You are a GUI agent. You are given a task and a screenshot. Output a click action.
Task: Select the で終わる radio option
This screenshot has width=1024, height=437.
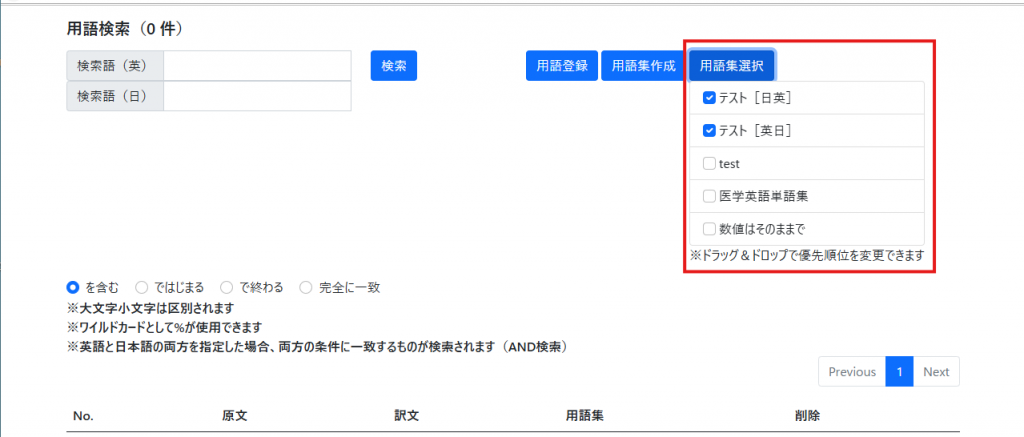(x=227, y=287)
